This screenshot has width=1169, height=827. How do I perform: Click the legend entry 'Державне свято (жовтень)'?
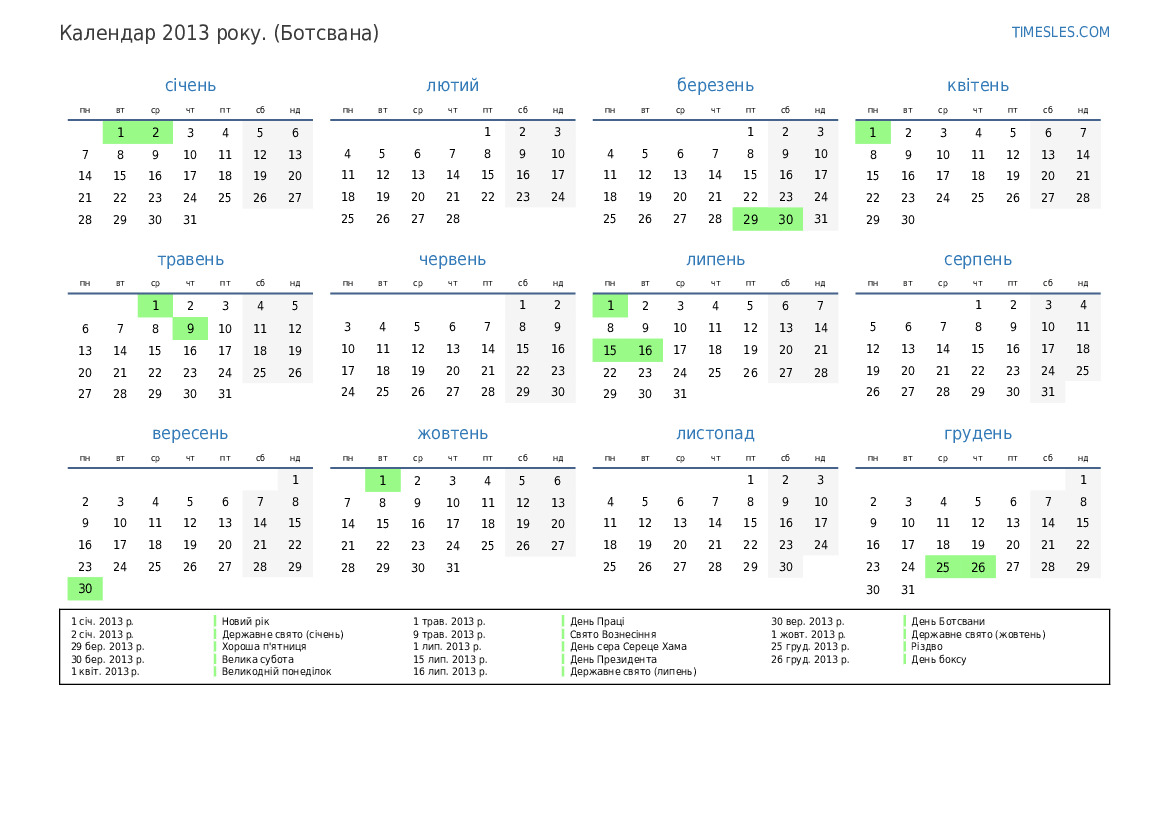coord(978,635)
